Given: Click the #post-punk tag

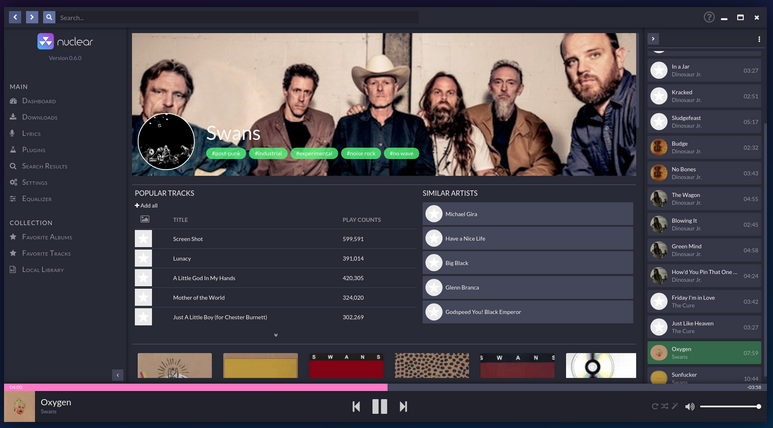Looking at the screenshot, I should tap(226, 153).
